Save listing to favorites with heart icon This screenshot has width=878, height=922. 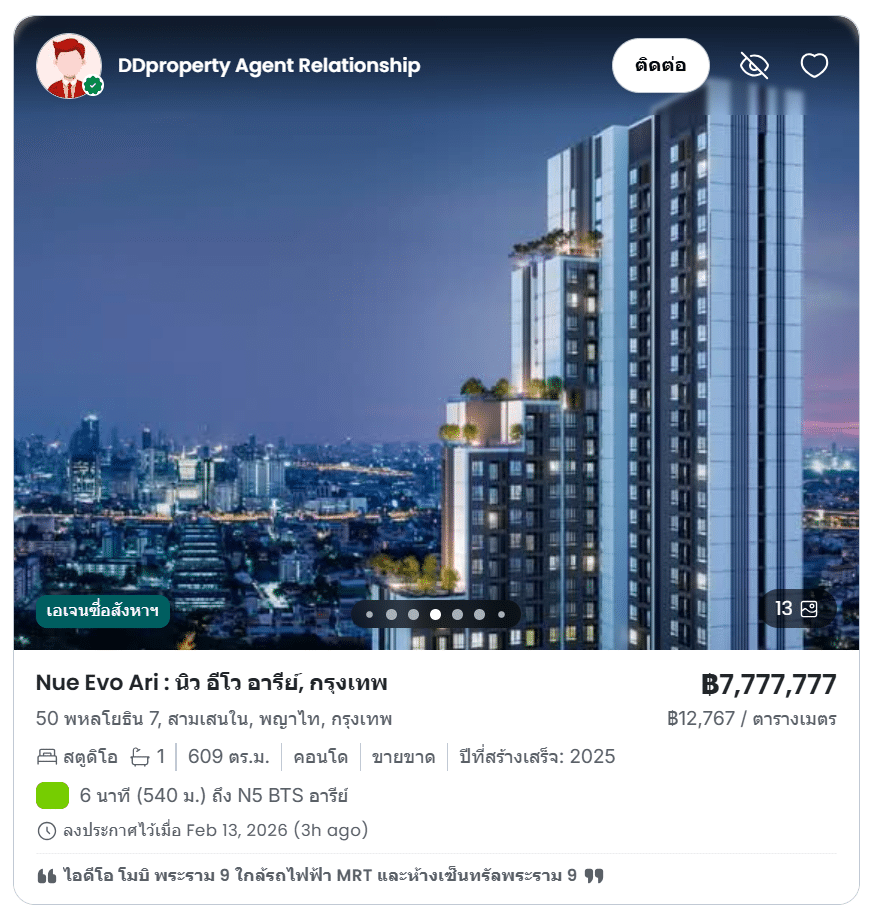coord(814,65)
